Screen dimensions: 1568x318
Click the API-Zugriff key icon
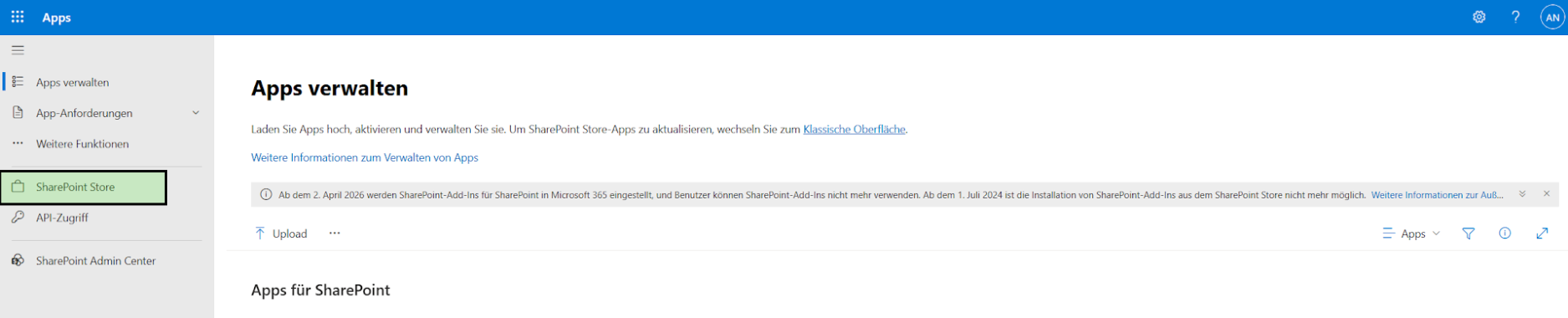(x=18, y=217)
